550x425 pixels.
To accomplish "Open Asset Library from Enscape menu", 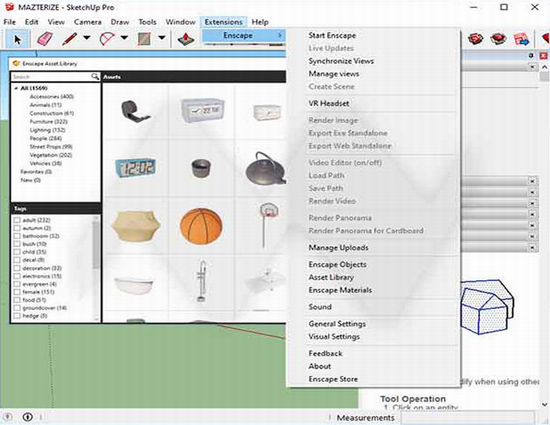I will click(331, 277).
